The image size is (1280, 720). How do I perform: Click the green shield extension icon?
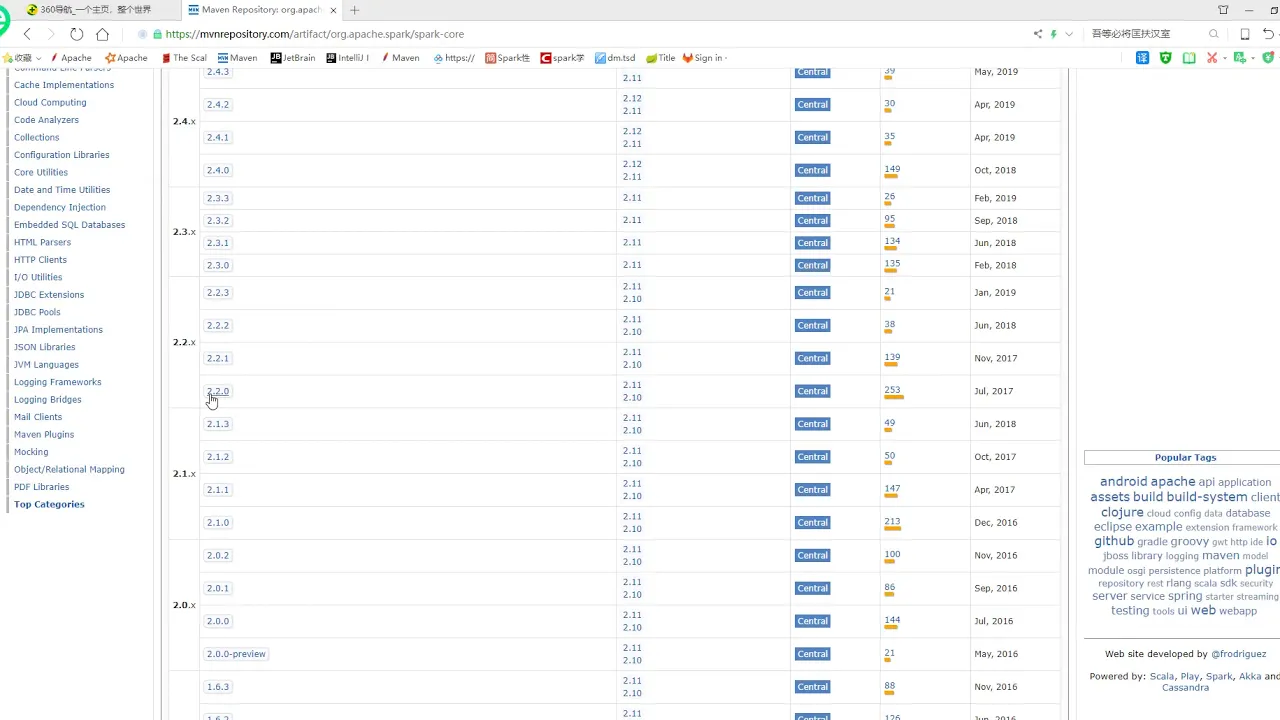coord(1166,58)
